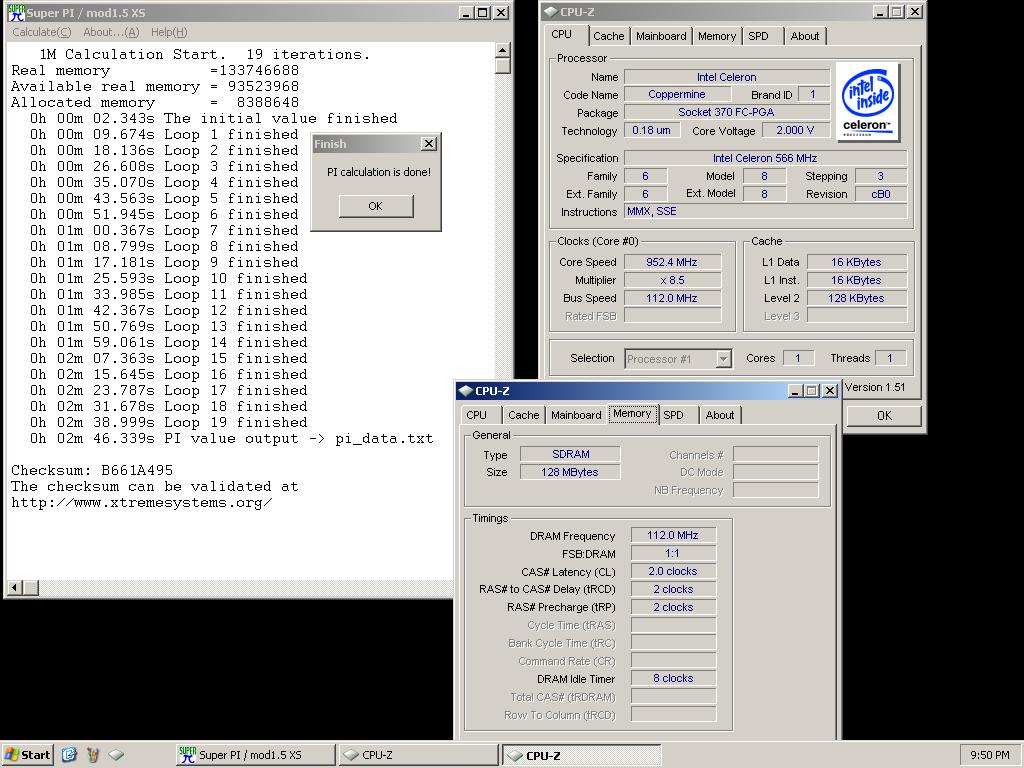Launch Internet Explorer from quick launch
The width and height of the screenshot is (1024, 768).
(69, 755)
